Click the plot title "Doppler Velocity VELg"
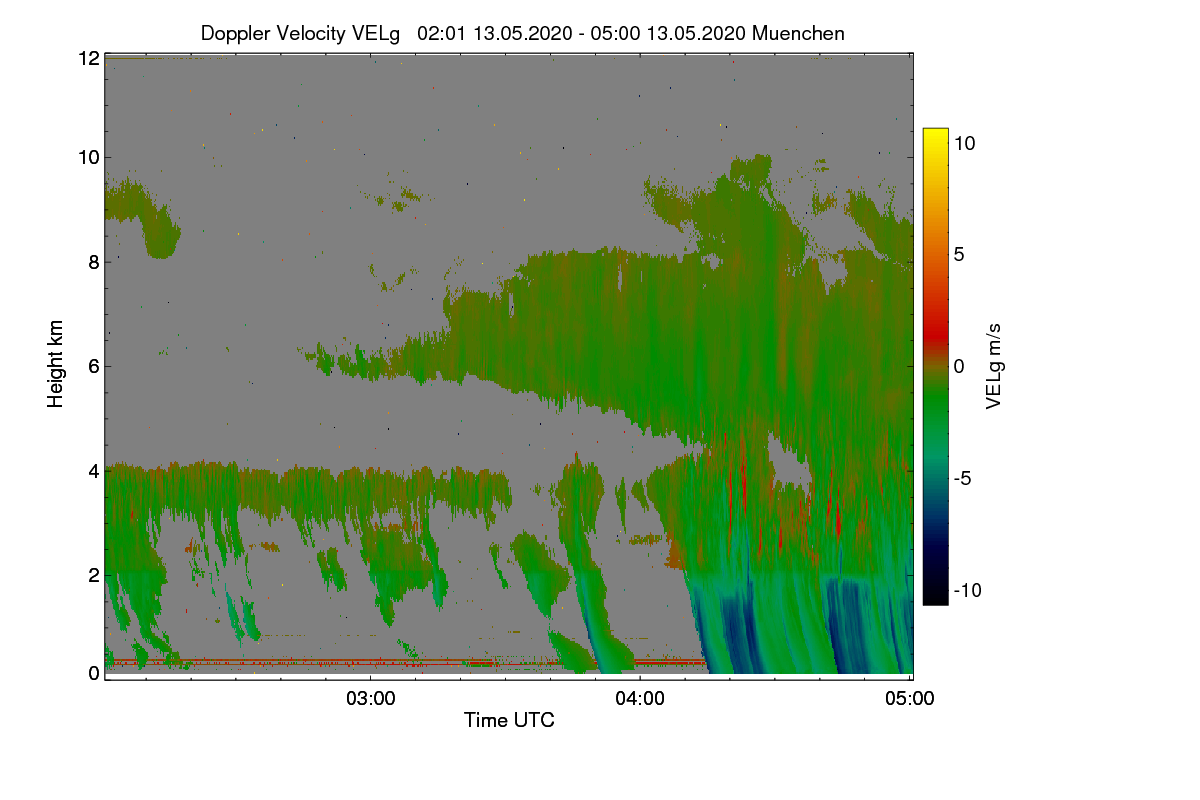This screenshot has width=1200, height=800. pyautogui.click(x=300, y=33)
